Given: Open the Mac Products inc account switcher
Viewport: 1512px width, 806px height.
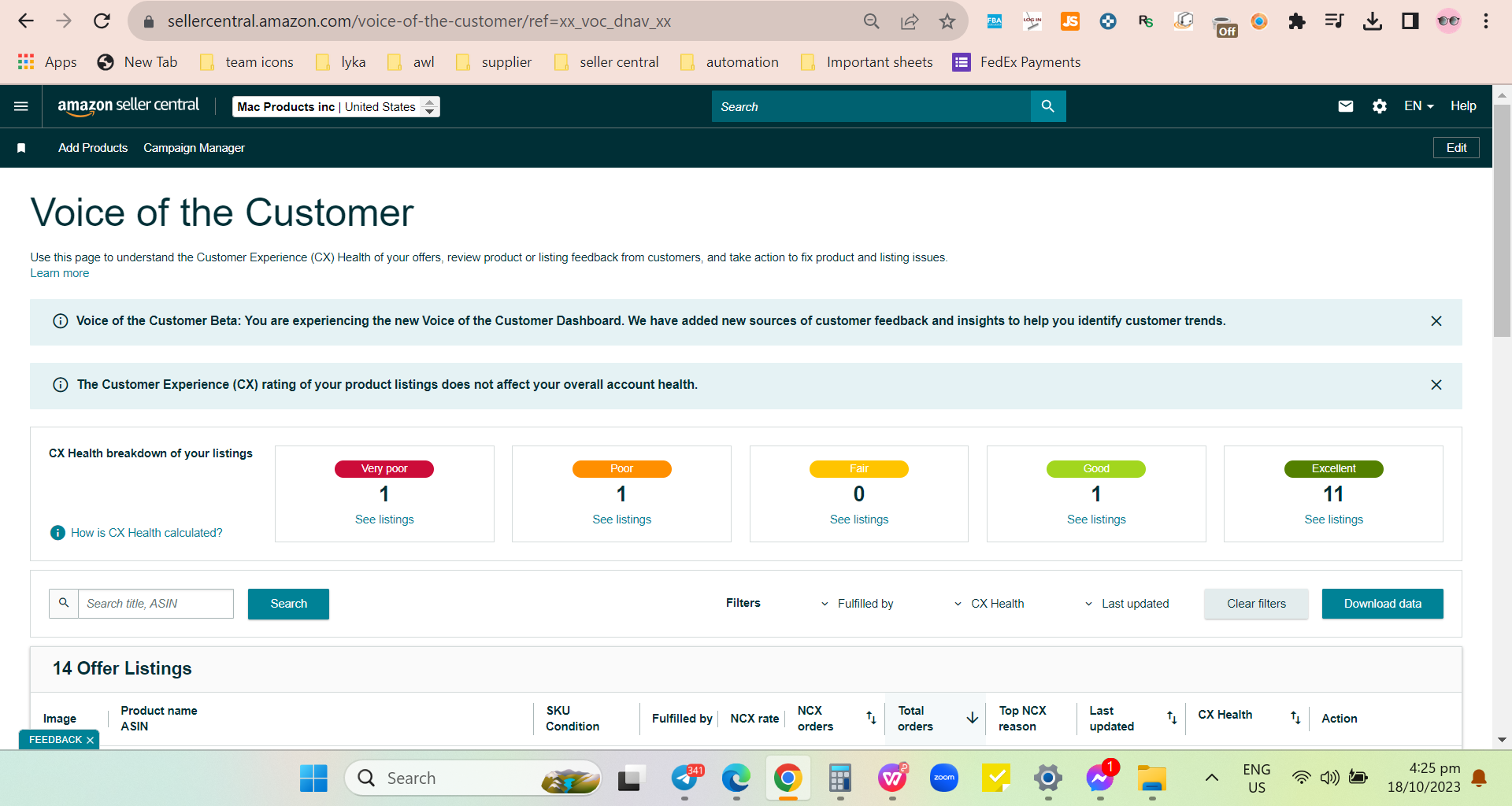Looking at the screenshot, I should coord(336,106).
